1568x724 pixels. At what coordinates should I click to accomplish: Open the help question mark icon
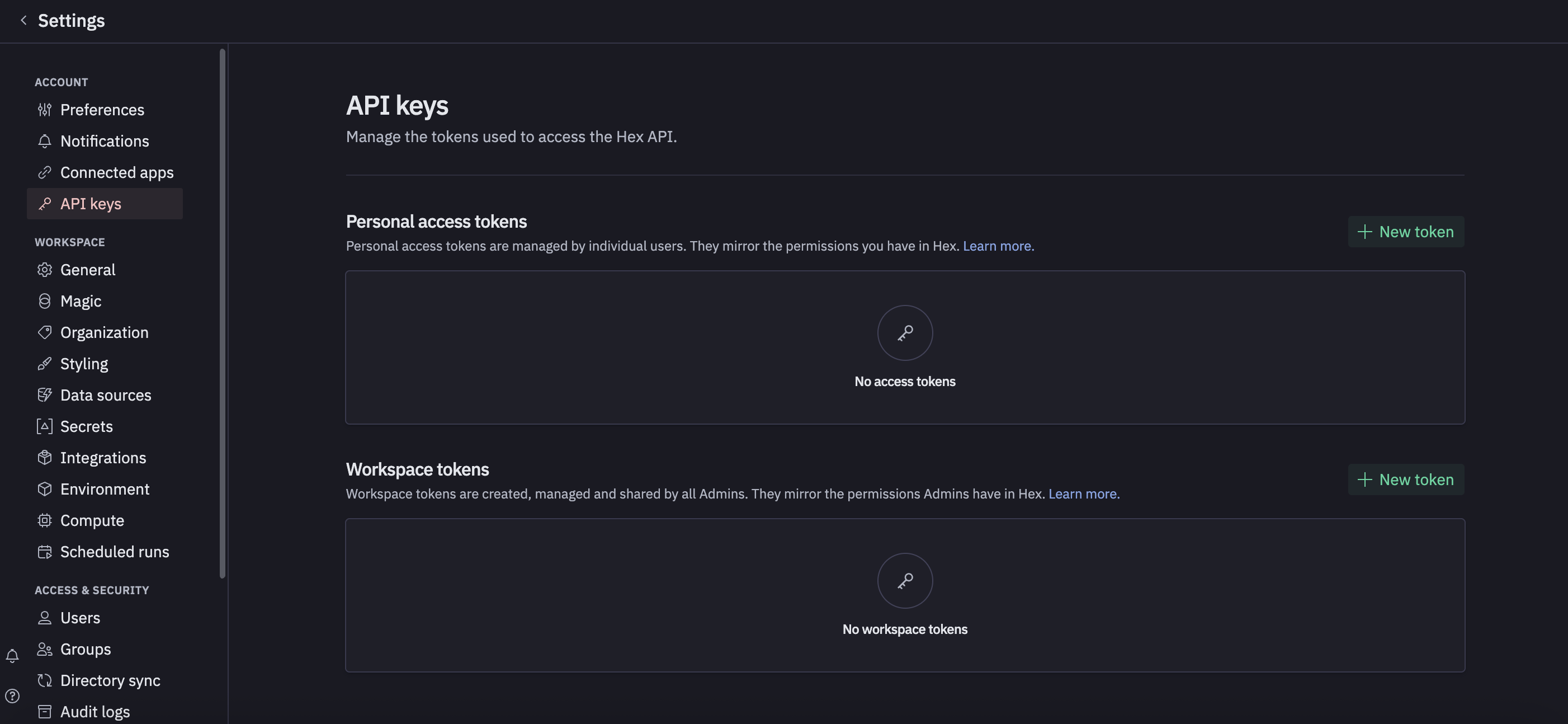[12, 696]
